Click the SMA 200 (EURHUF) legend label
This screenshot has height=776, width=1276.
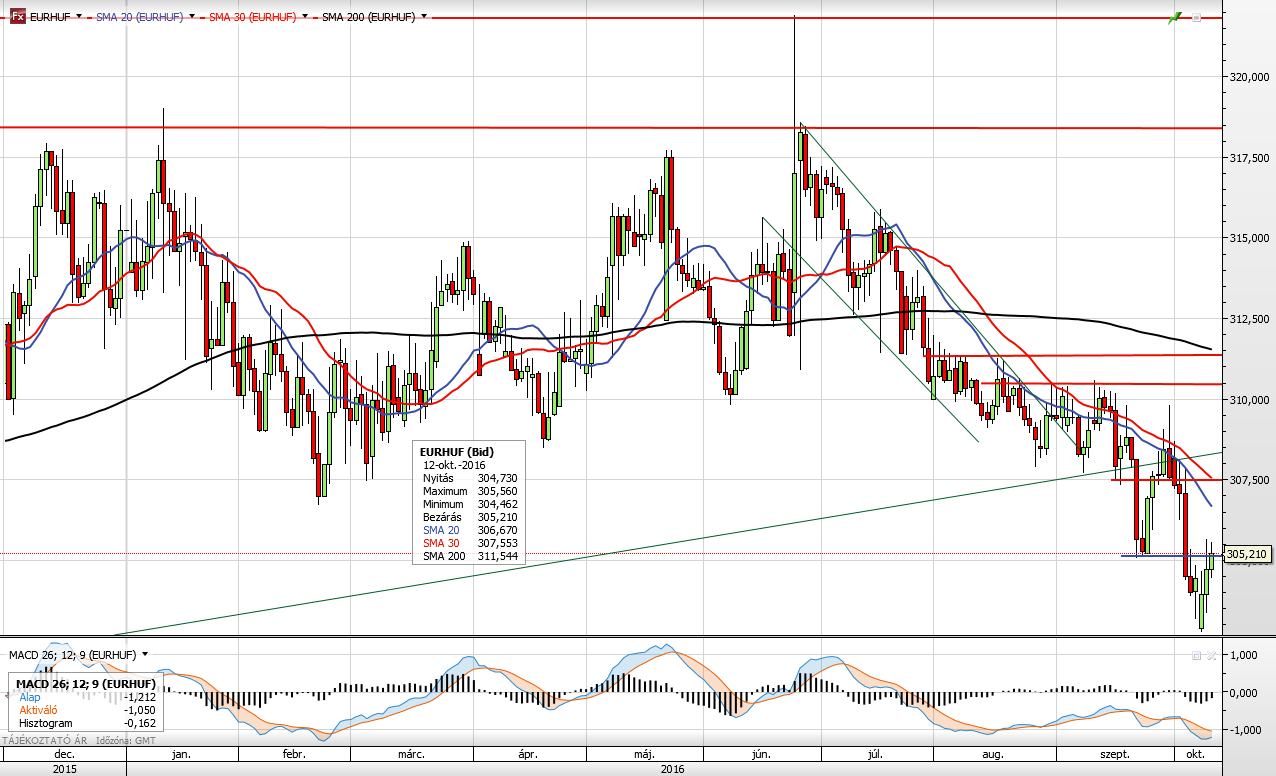(369, 17)
